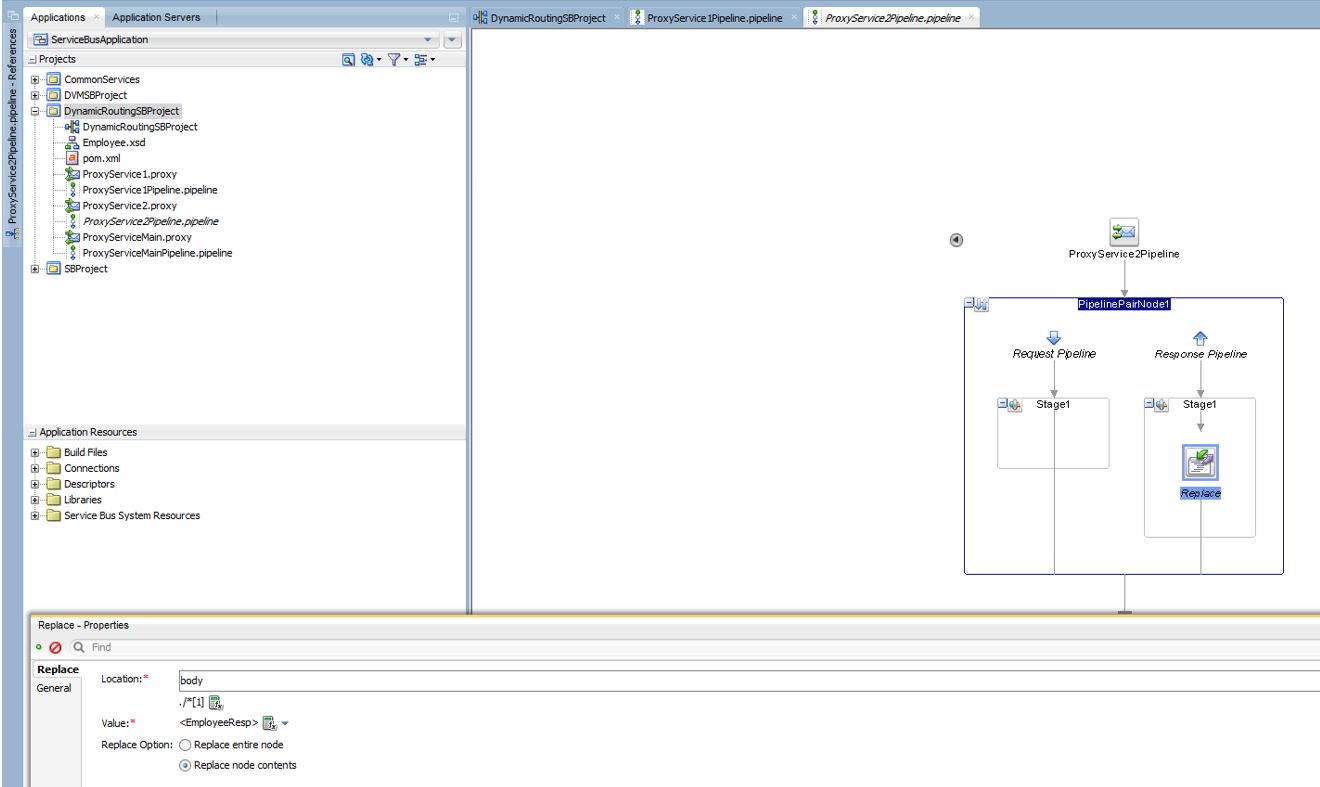The width and height of the screenshot is (1320, 787).
Task: Select the Replace action in the Response Pipeline
Action: point(1199,461)
